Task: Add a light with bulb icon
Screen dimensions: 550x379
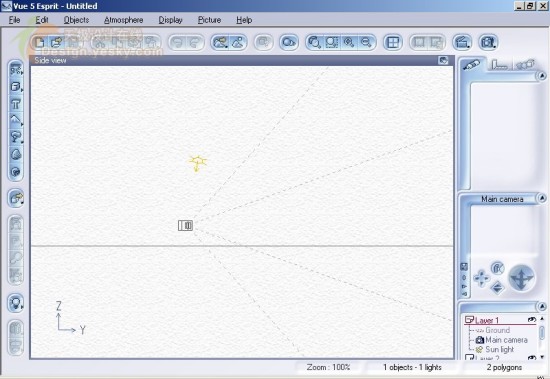Action: (16, 303)
